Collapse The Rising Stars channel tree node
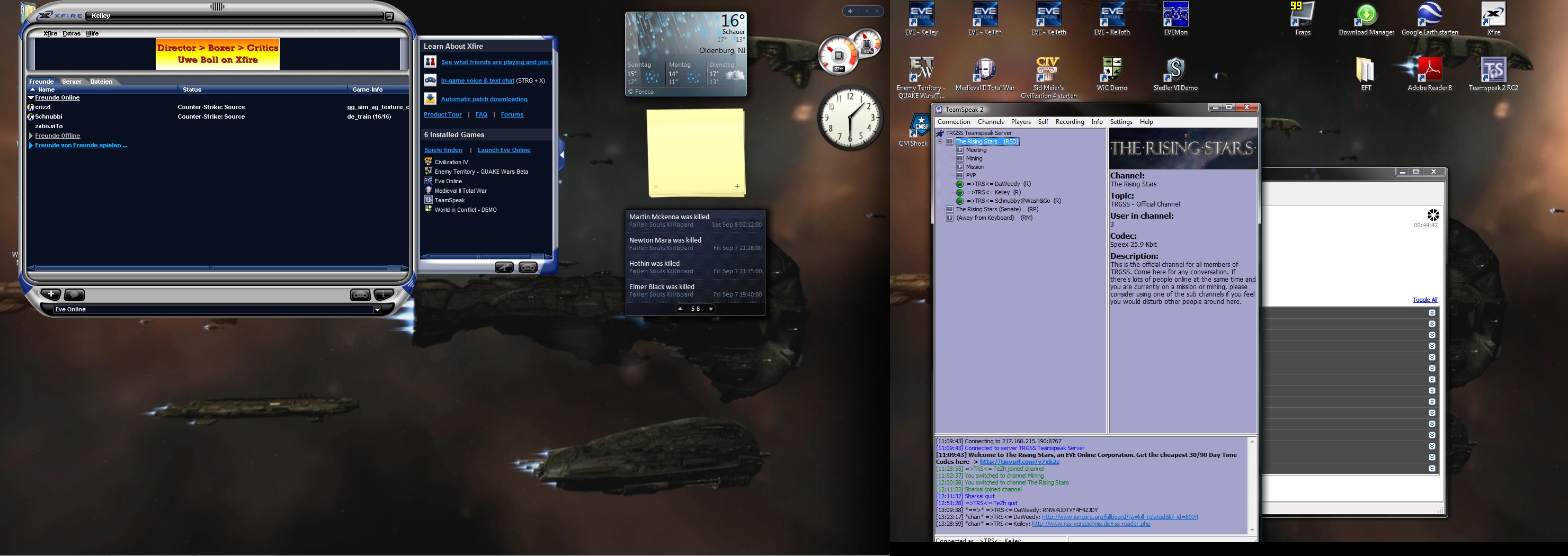Image resolution: width=1568 pixels, height=556 pixels. [x=940, y=142]
